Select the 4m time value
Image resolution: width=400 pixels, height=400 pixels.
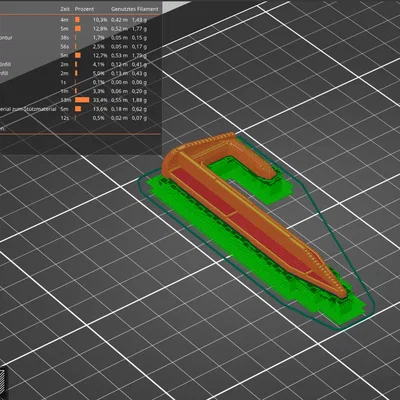coord(64,20)
